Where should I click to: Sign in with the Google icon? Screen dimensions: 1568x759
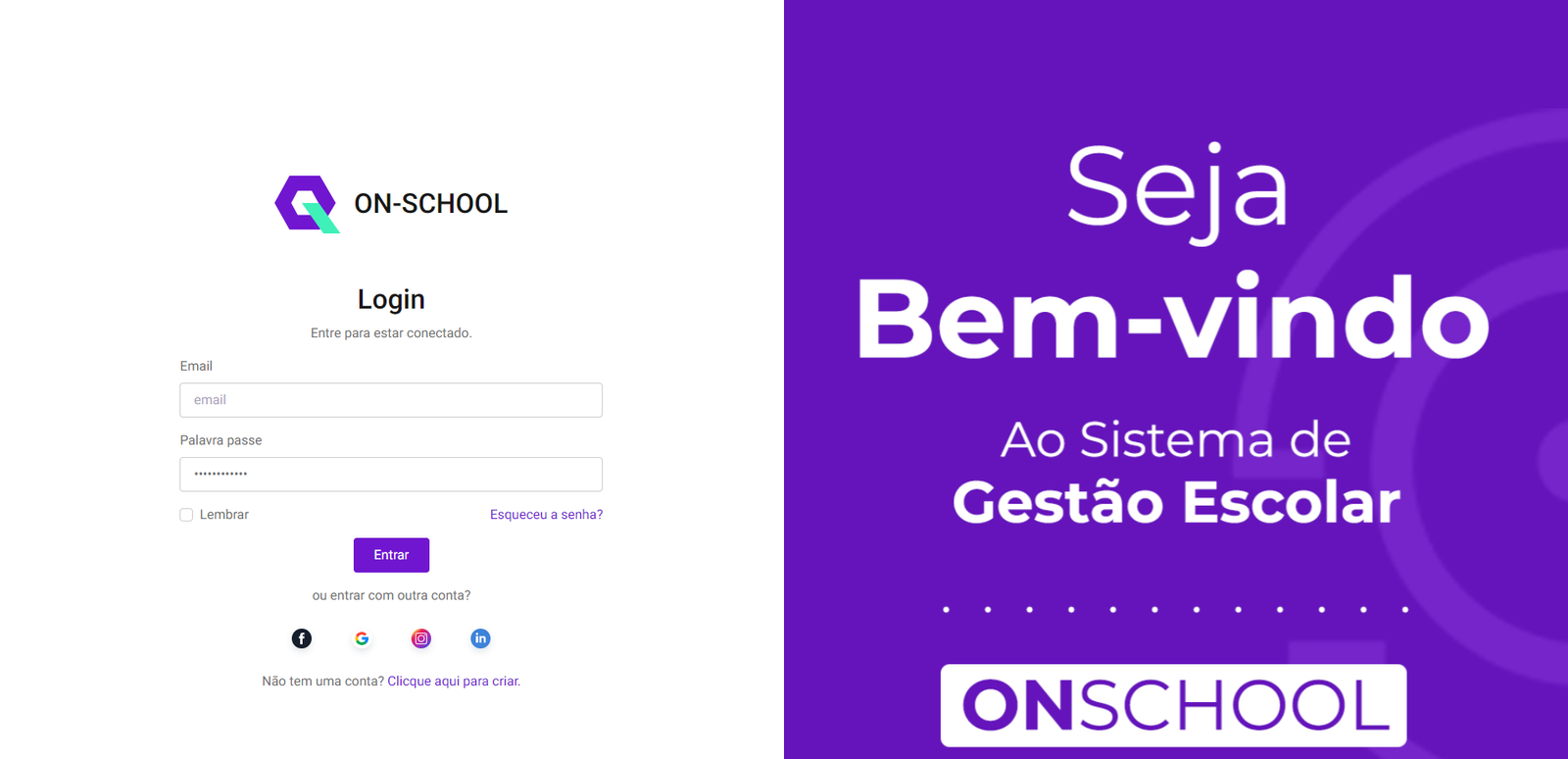pos(362,638)
